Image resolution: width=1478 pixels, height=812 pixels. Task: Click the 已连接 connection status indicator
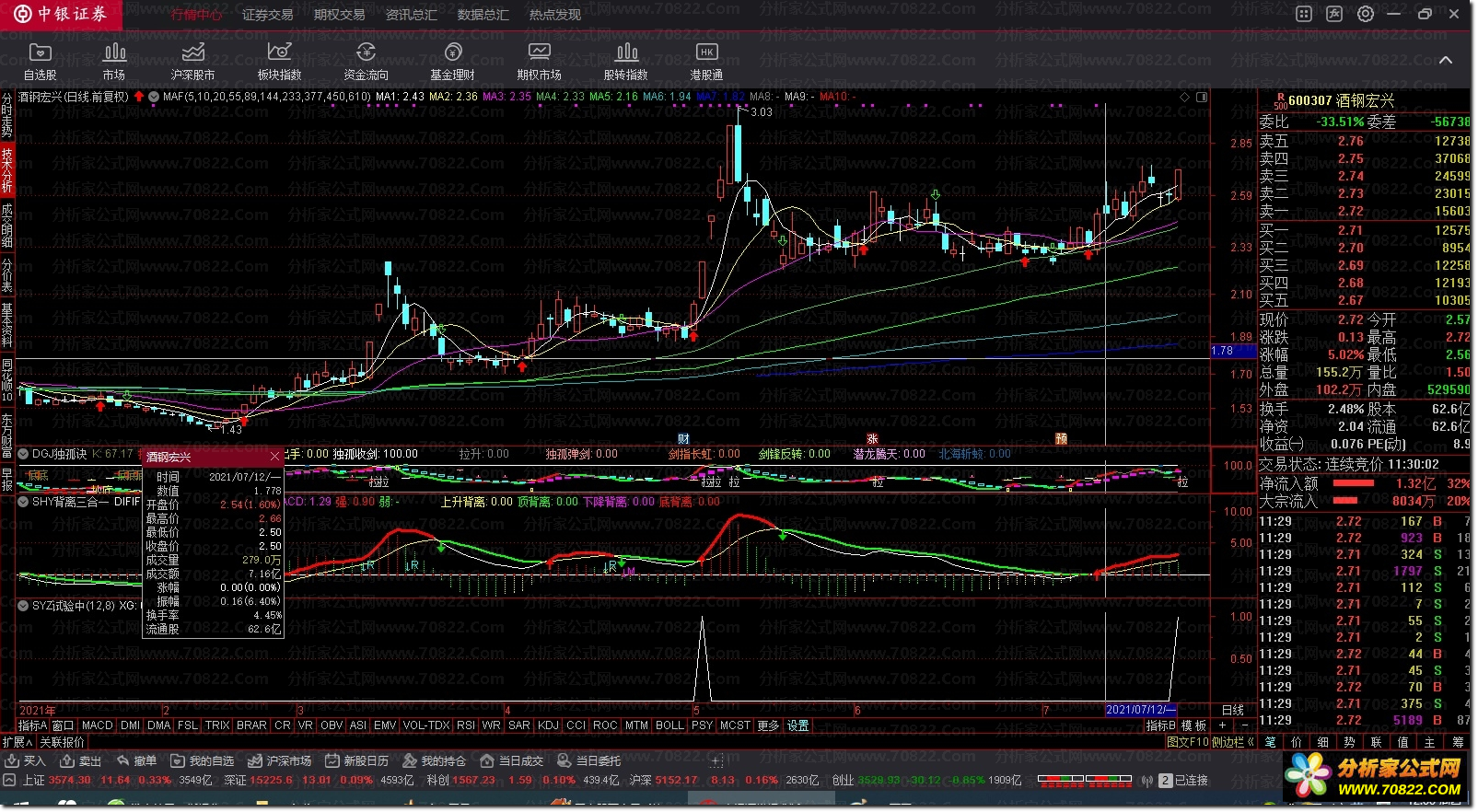[1191, 780]
